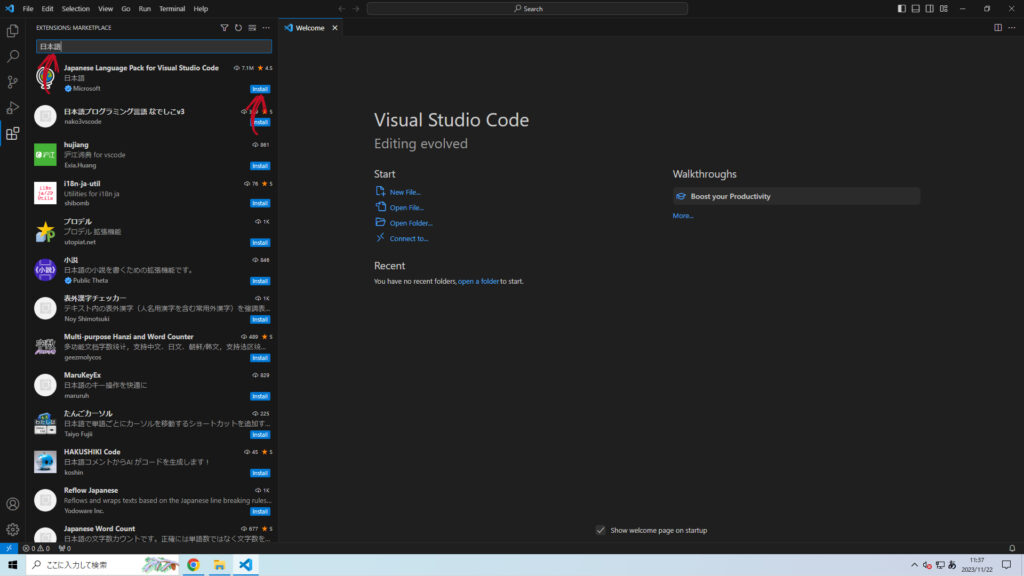
Task: Focus the command center Search bar
Action: tap(527, 8)
